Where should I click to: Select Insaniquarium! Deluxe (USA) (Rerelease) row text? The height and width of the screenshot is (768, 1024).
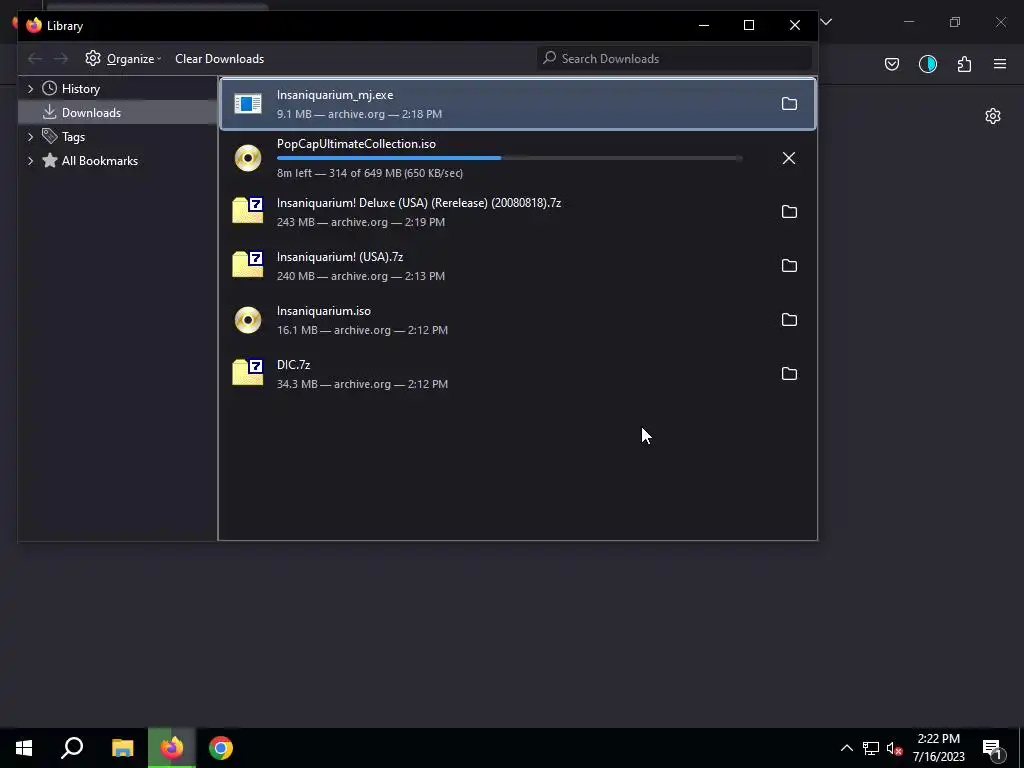point(419,203)
